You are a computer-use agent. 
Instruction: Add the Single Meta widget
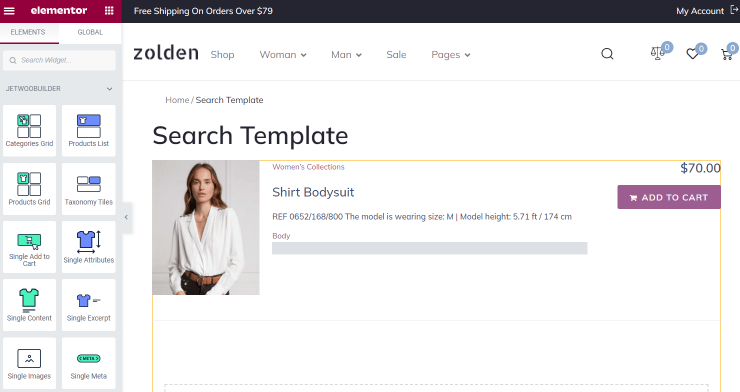tap(89, 363)
